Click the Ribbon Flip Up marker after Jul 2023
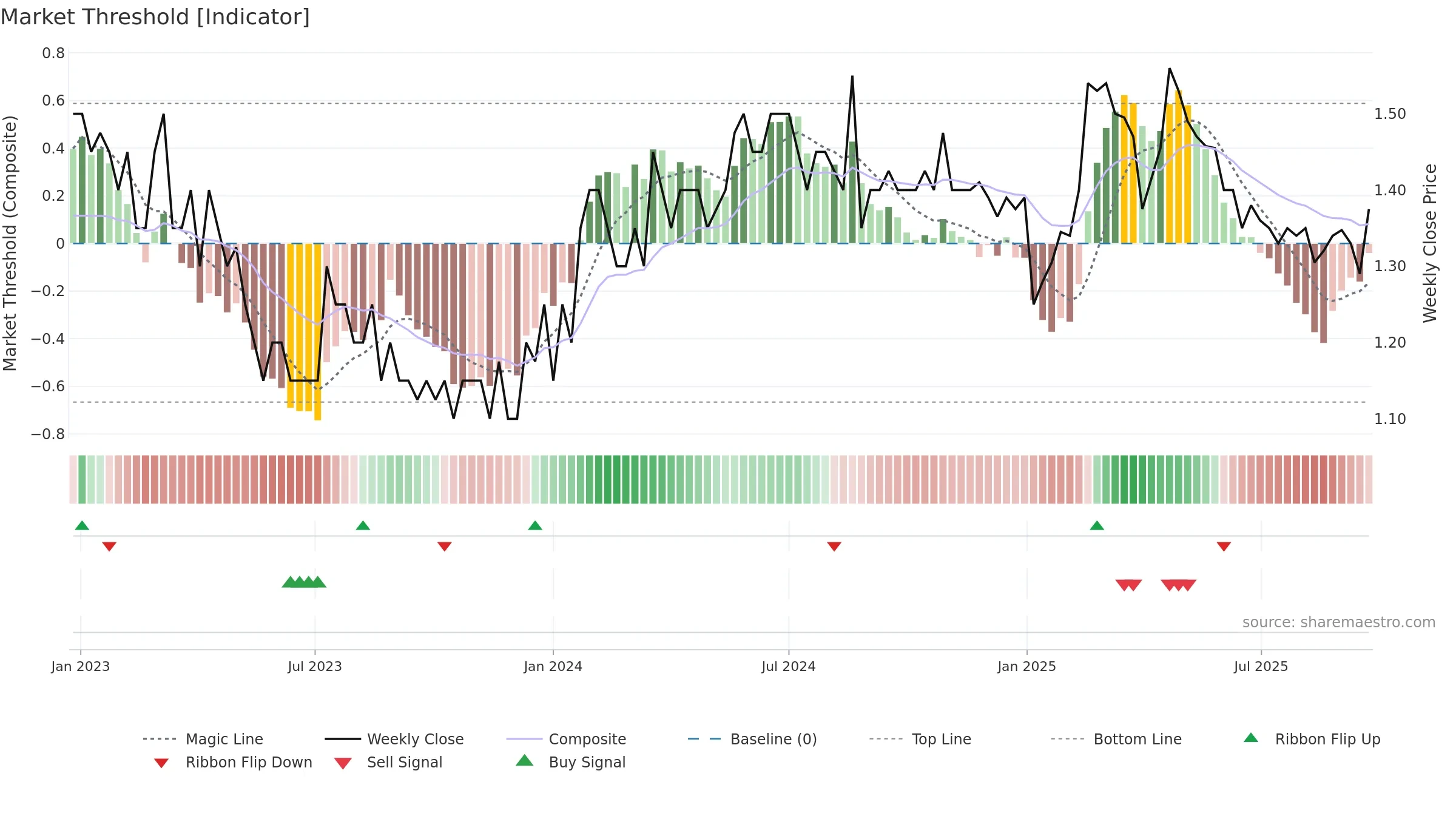This screenshot has width=1456, height=819. (363, 525)
